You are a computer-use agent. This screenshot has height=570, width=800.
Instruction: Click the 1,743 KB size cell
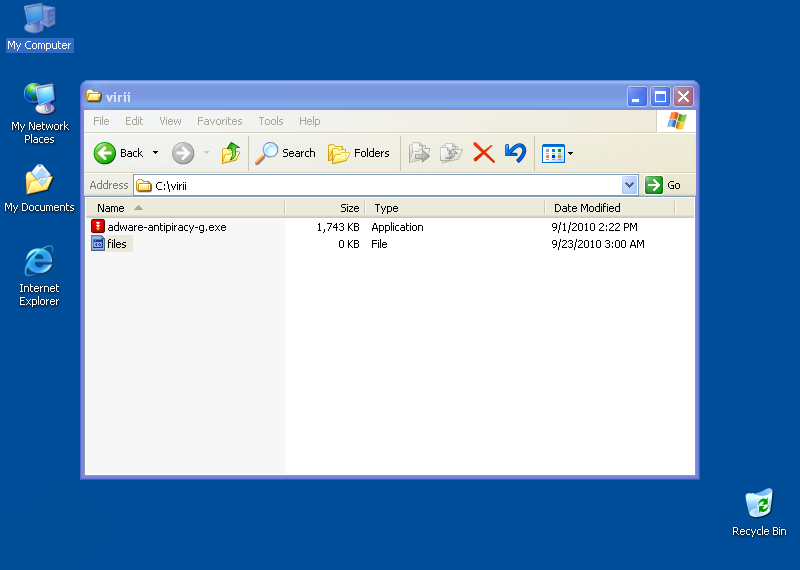coord(338,227)
